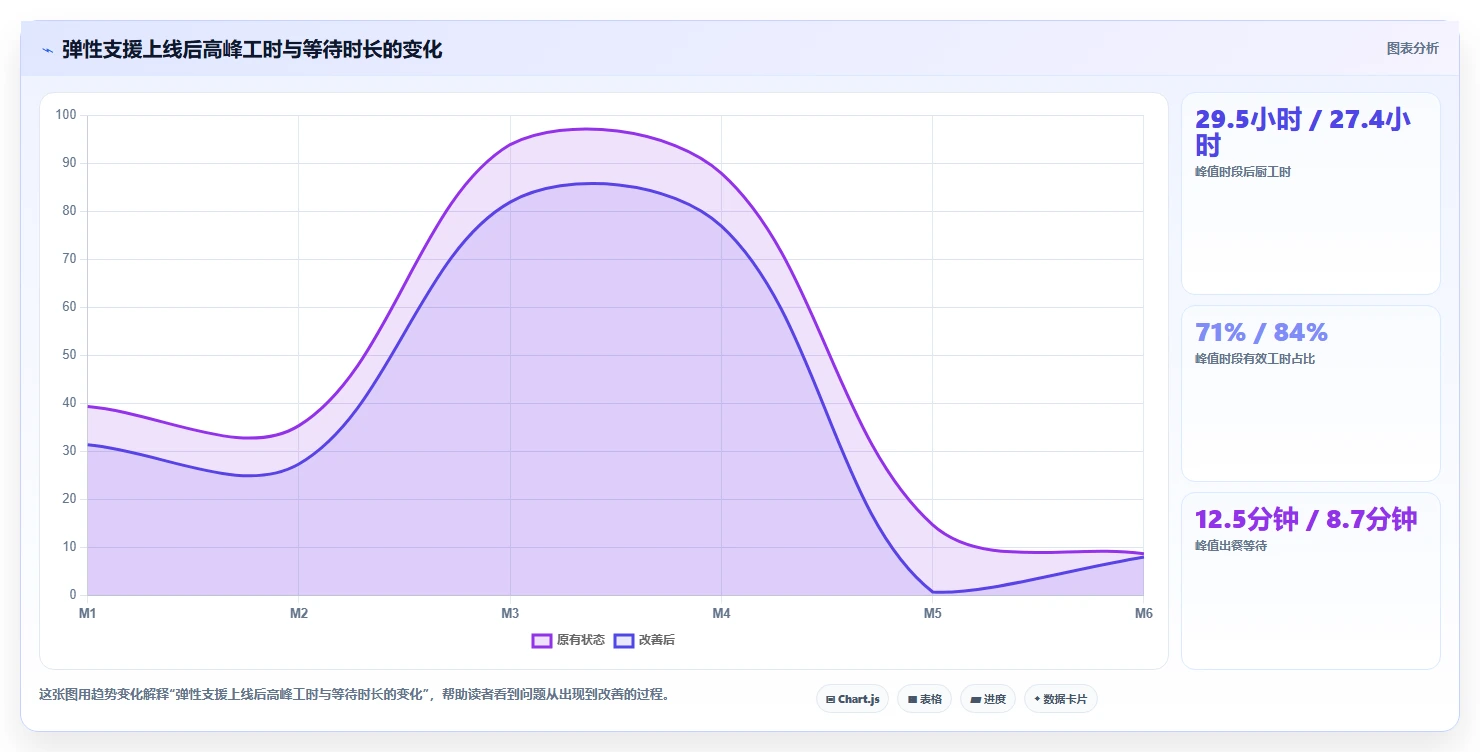Click the blue 改善后 legend swatch
This screenshot has height=752, width=1480.
click(624, 640)
